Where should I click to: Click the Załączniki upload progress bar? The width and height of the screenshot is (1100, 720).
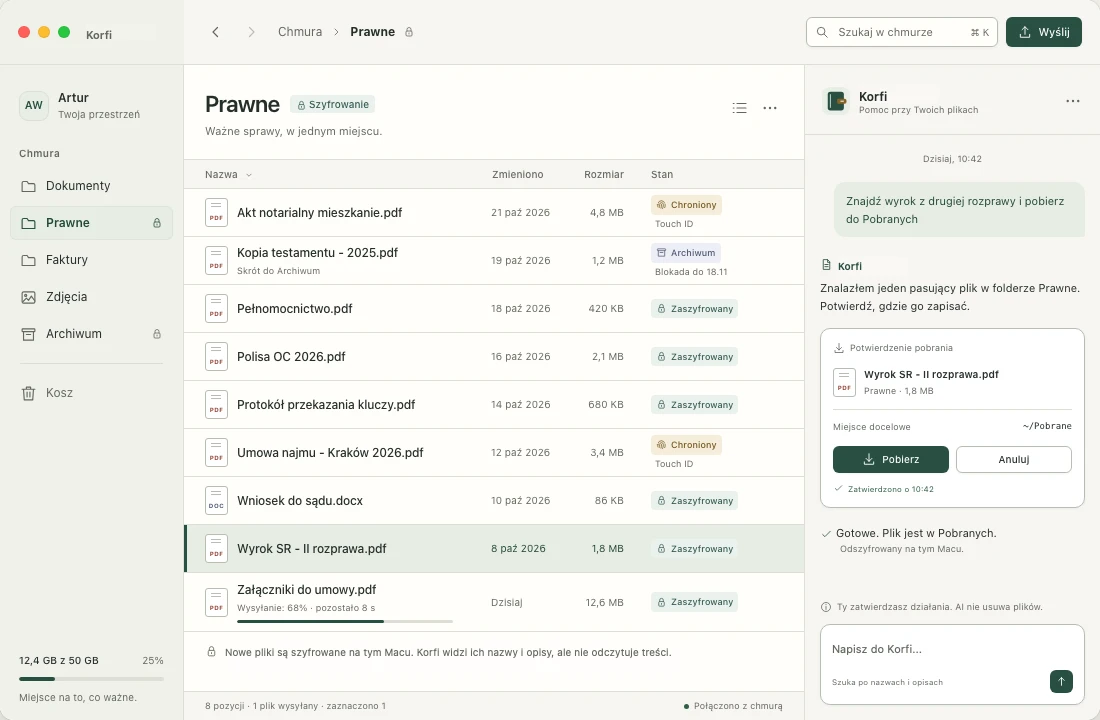[344, 621]
